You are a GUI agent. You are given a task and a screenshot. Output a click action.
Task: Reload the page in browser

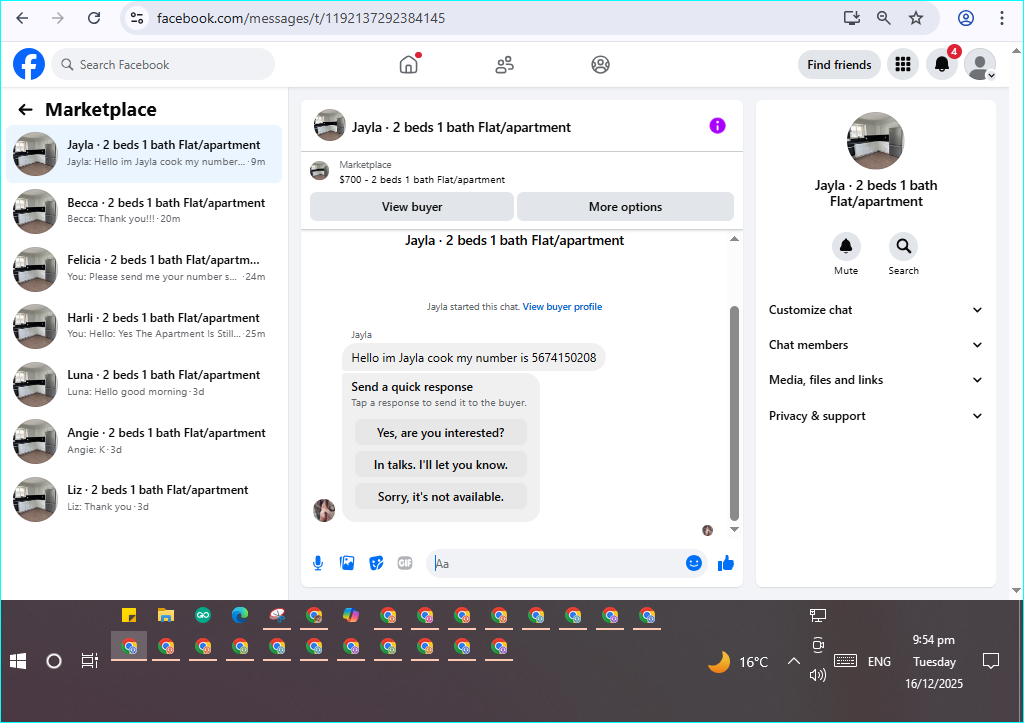pos(94,18)
